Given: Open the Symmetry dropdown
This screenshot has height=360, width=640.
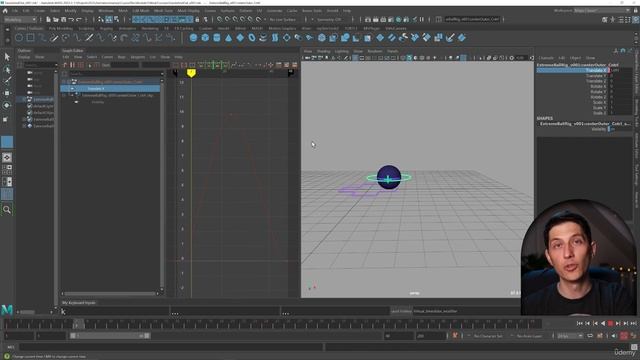Looking at the screenshot, I should (329, 19).
